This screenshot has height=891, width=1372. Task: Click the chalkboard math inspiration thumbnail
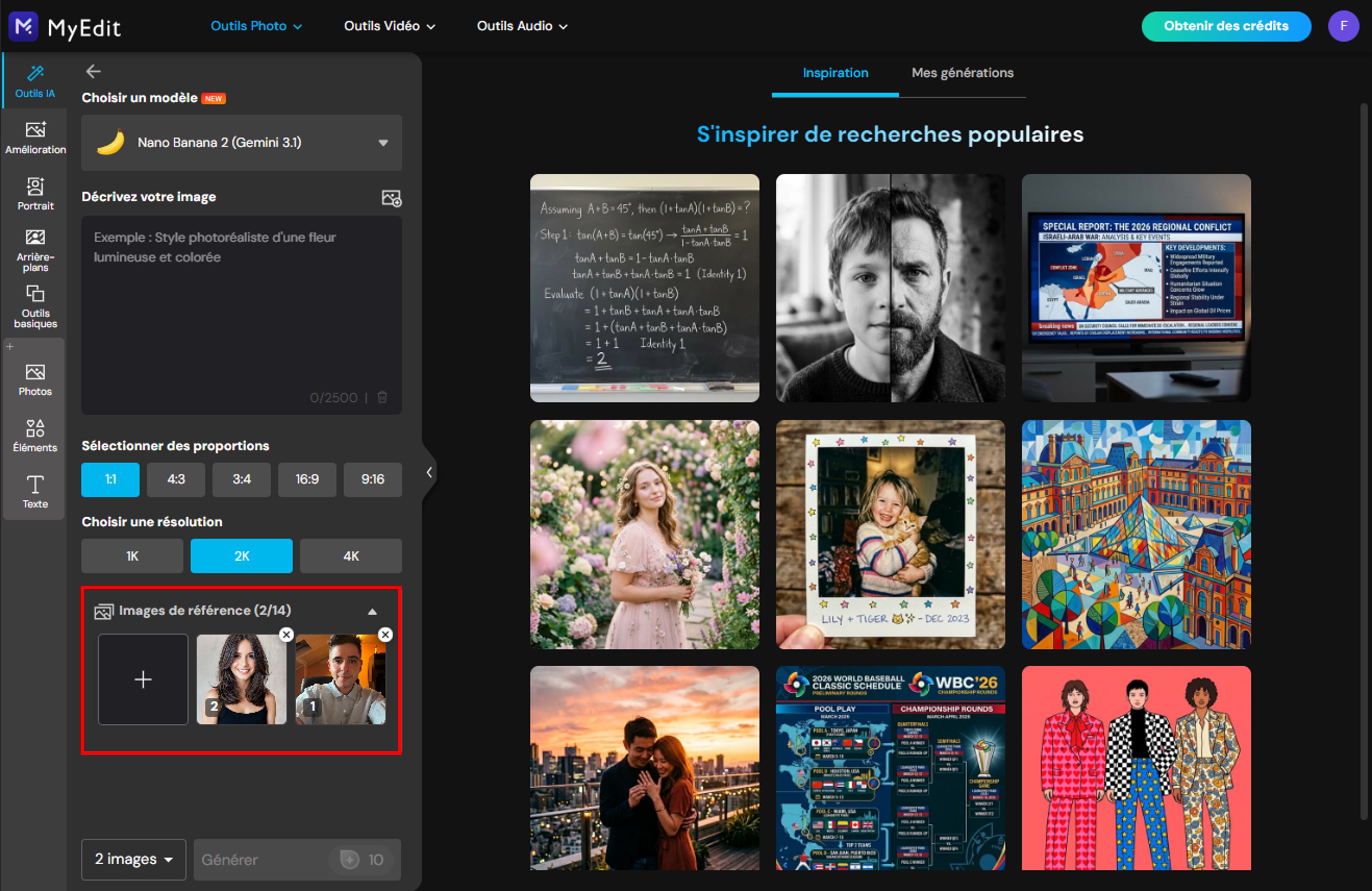644,288
